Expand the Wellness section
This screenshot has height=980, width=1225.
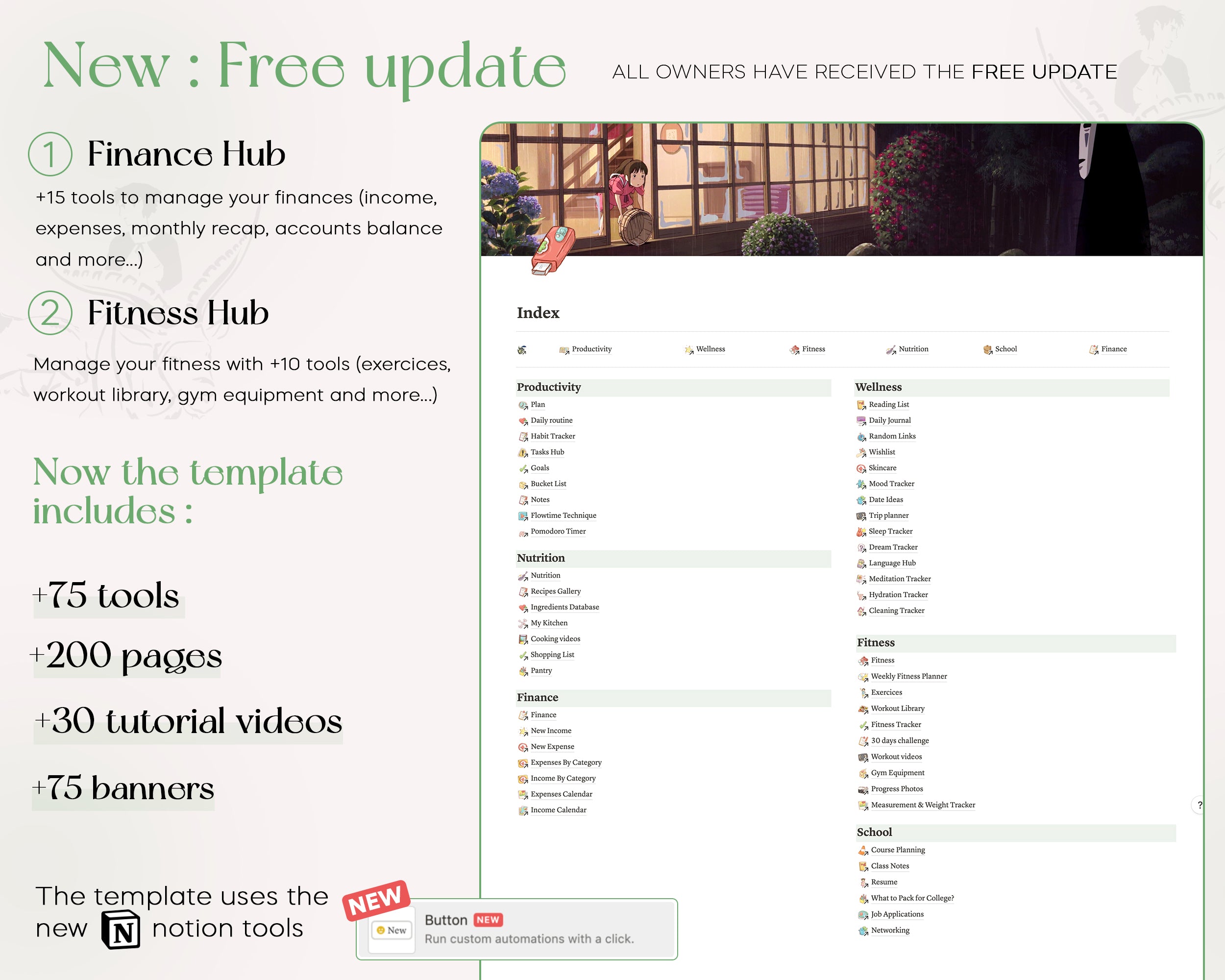(878, 386)
